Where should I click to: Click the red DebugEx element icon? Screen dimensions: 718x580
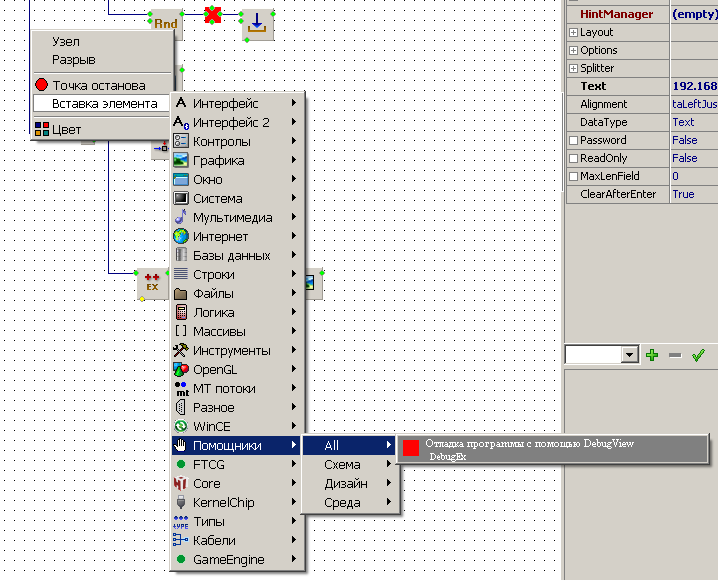(411, 449)
